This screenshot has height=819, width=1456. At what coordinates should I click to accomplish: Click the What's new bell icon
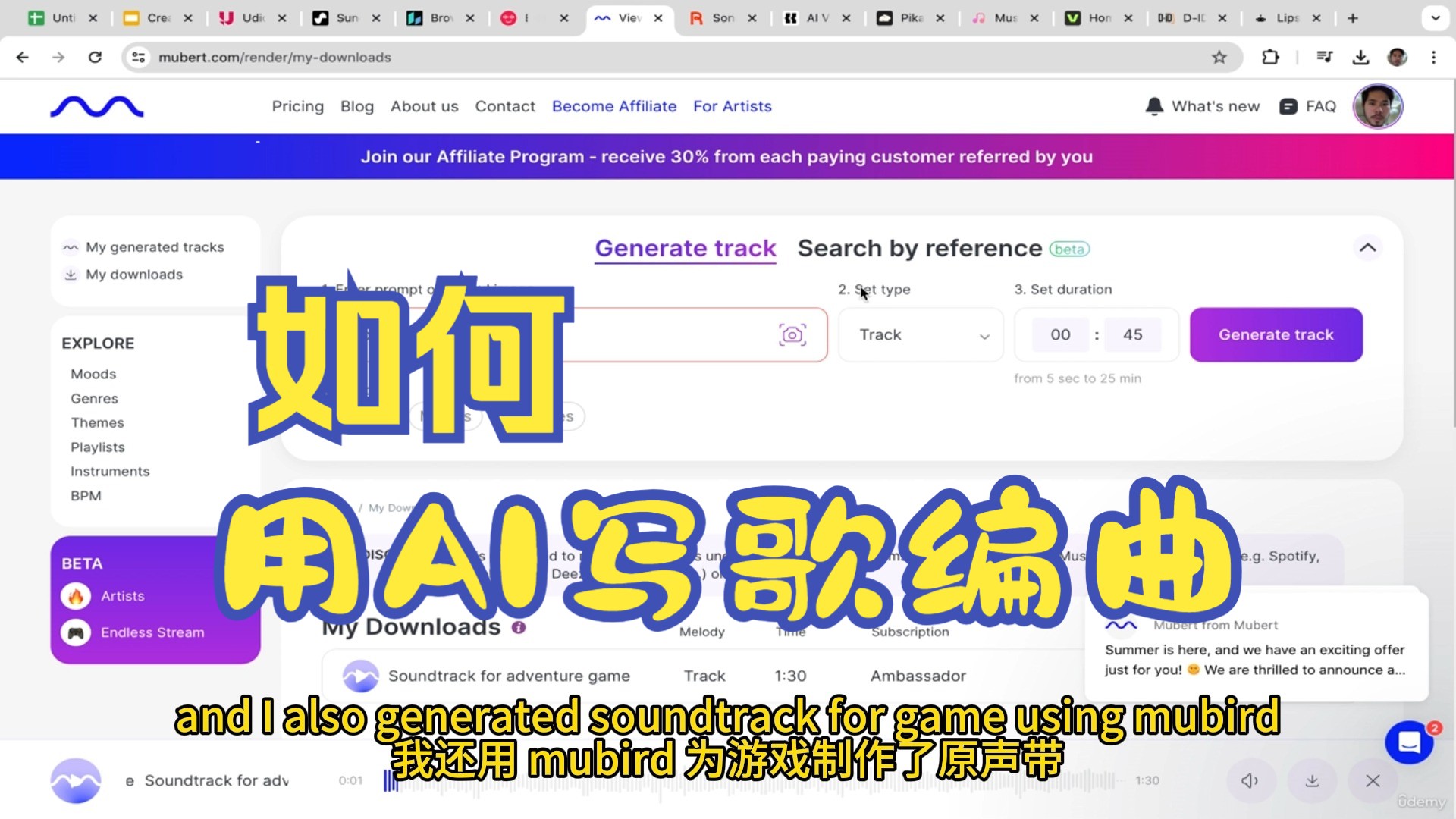1154,107
